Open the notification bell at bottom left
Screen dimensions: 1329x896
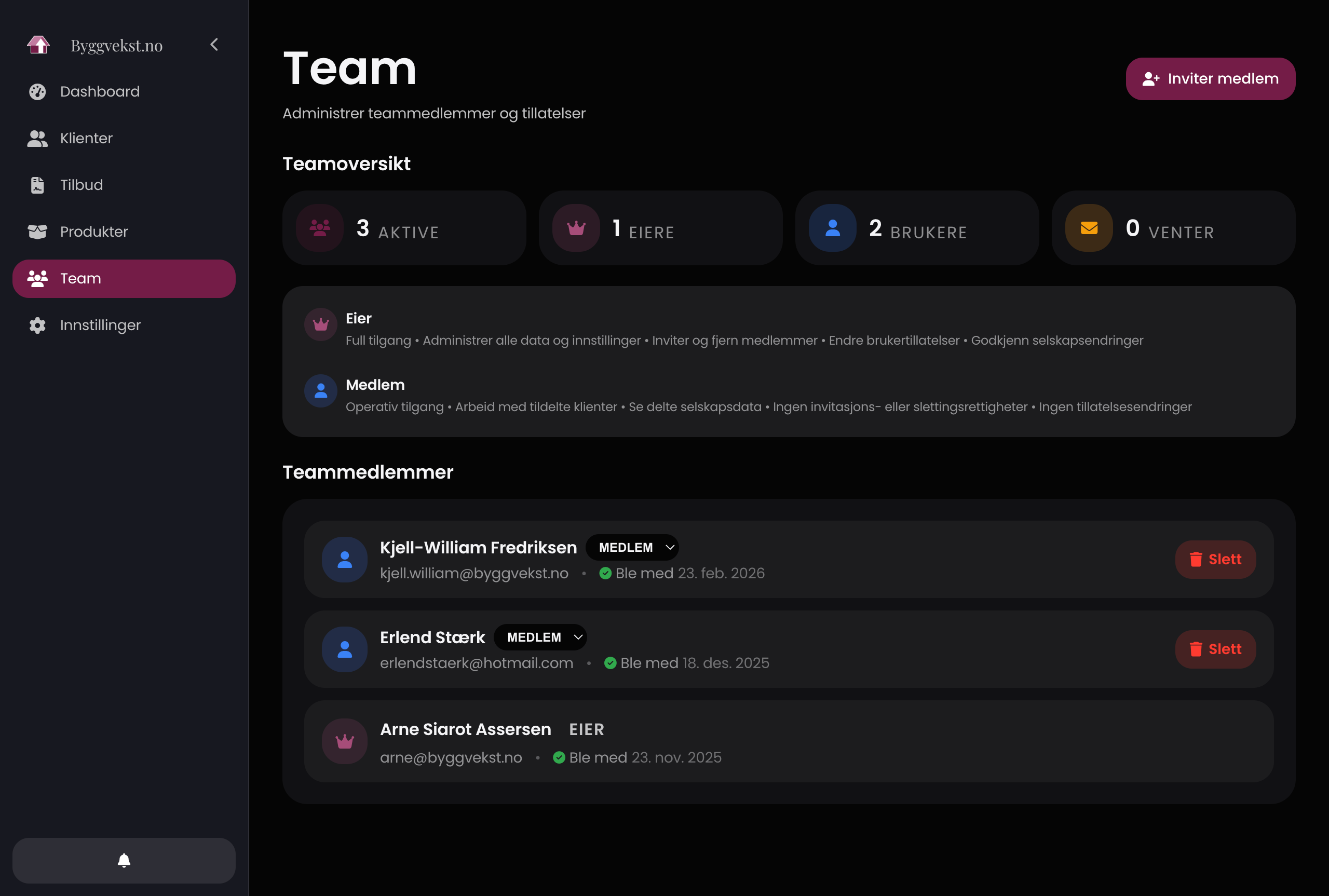coord(124,861)
